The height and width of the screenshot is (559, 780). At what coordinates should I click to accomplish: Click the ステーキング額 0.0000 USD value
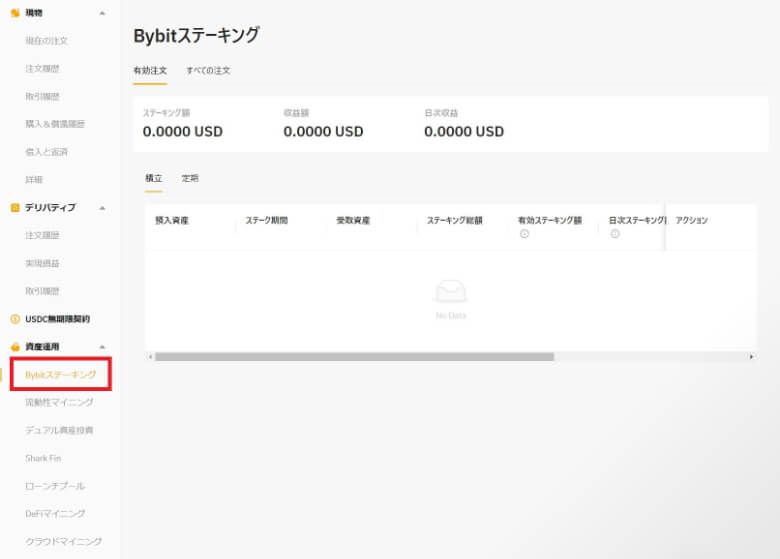click(183, 132)
